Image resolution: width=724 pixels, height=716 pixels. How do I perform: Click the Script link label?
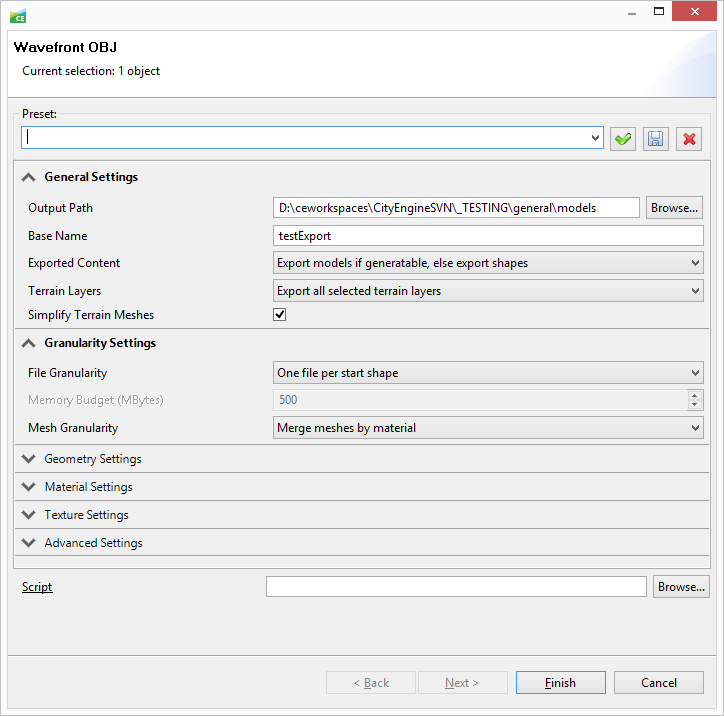(37, 587)
